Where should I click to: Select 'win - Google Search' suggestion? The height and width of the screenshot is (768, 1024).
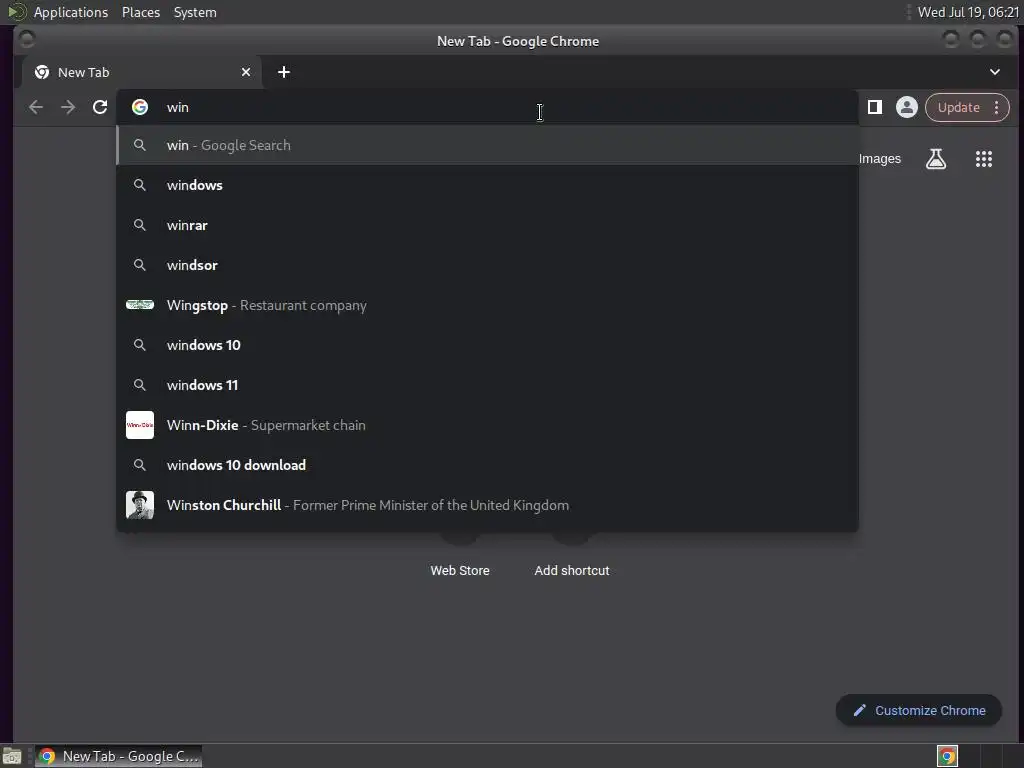pyautogui.click(x=487, y=145)
